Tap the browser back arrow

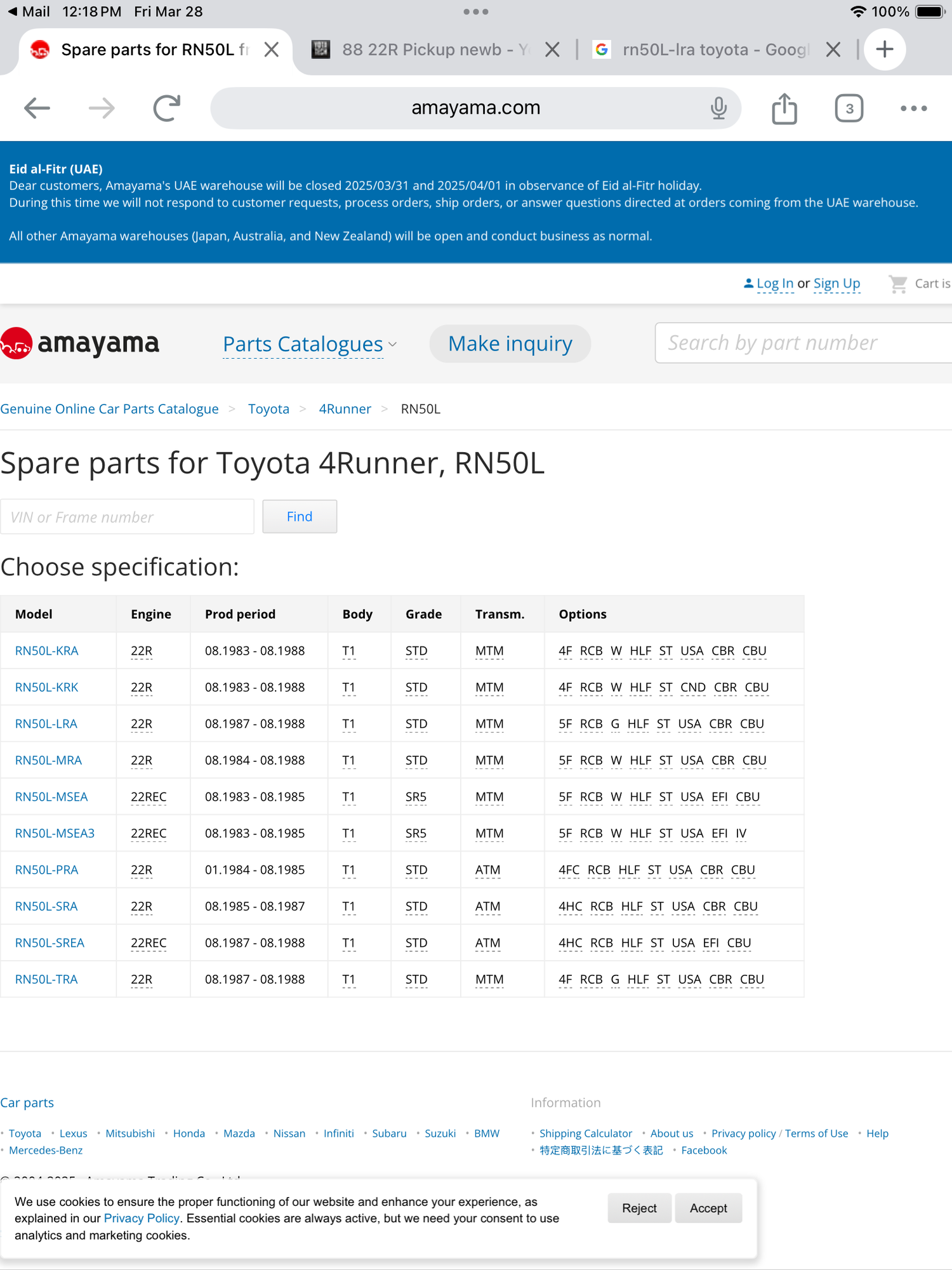37,108
